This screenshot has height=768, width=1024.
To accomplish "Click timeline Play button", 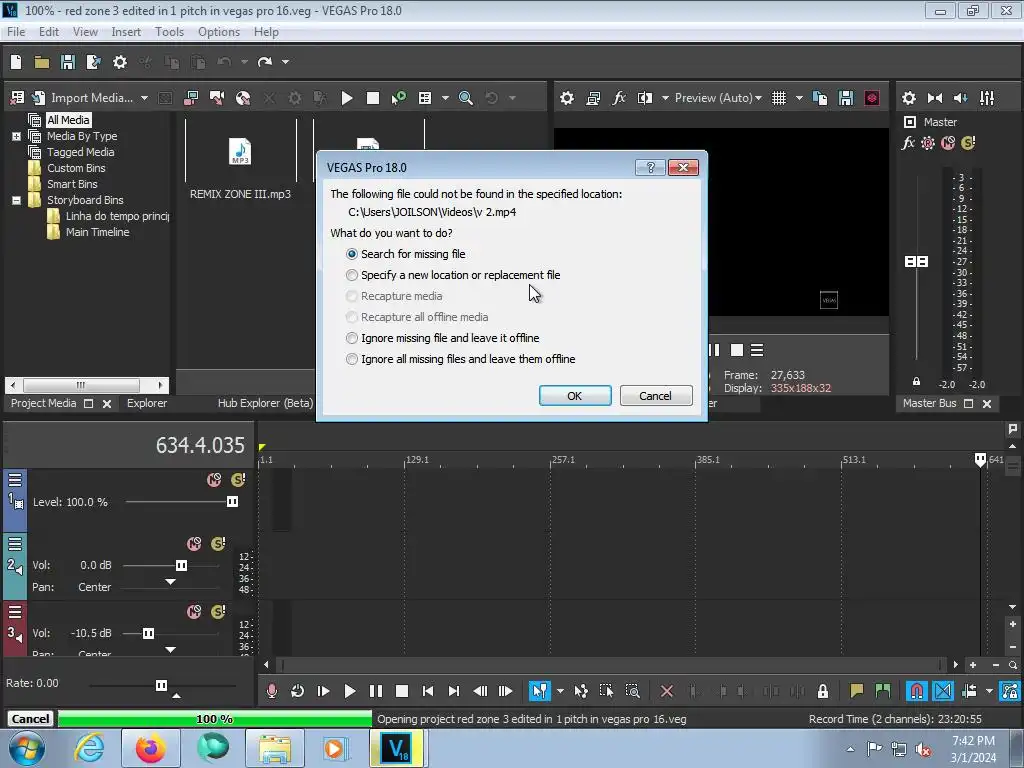I will point(350,691).
